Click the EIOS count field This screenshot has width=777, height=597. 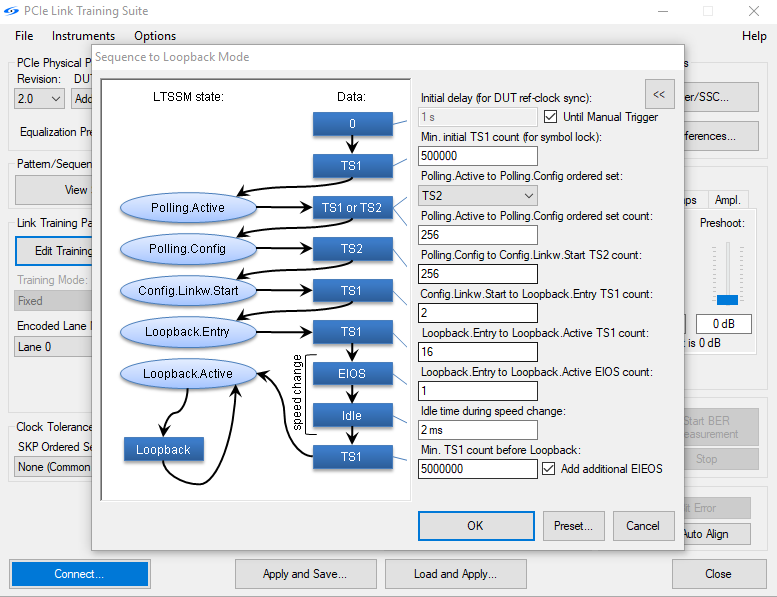pyautogui.click(x=478, y=391)
